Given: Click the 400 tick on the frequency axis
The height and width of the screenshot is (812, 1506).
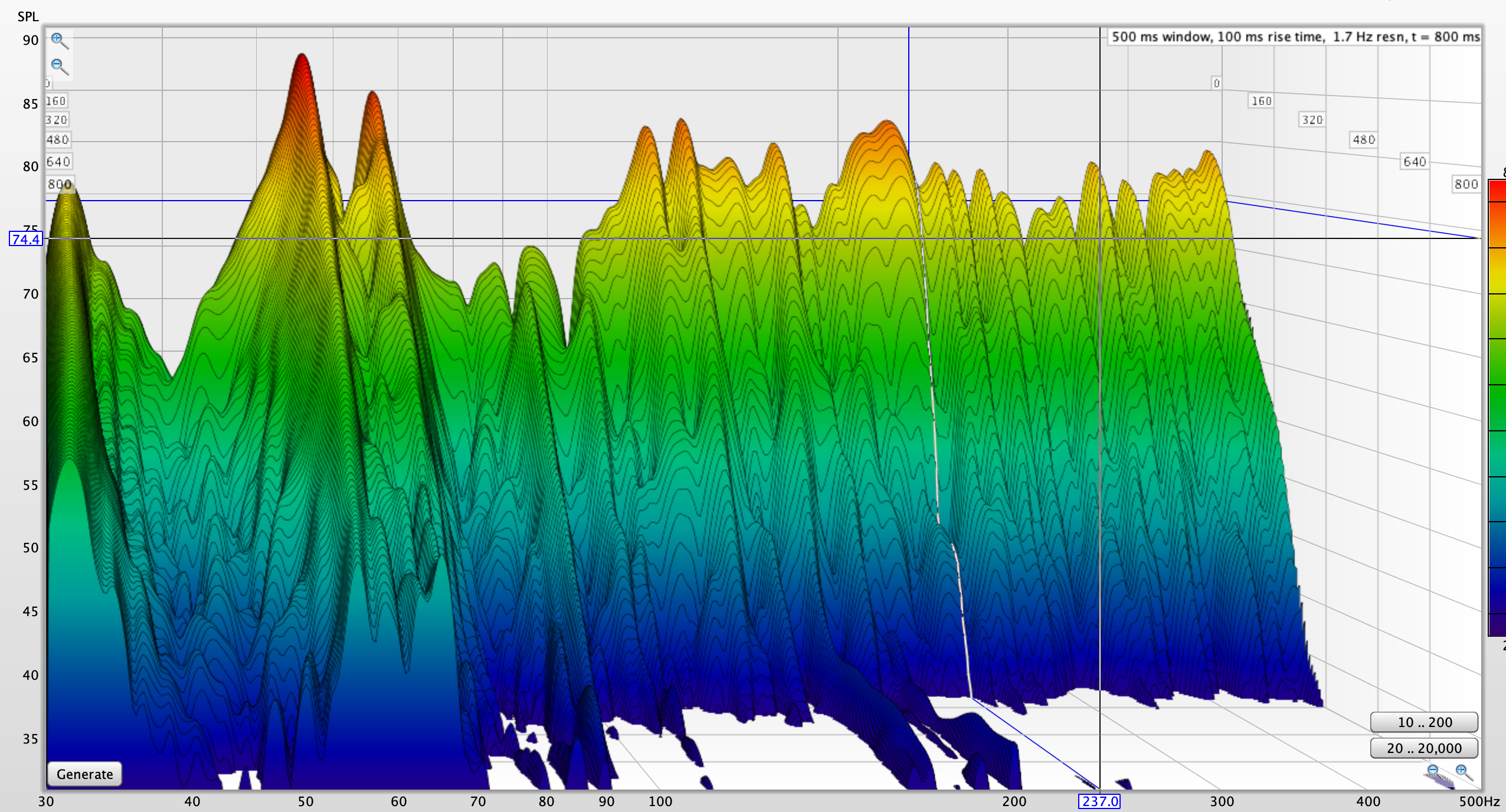Looking at the screenshot, I should [1369, 801].
